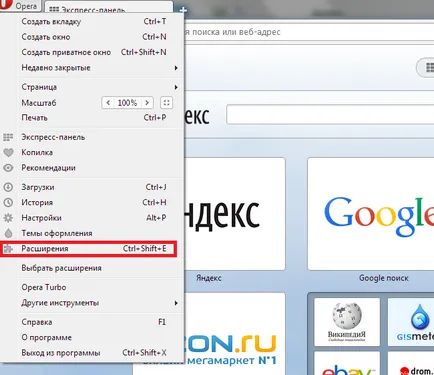This screenshot has height=375, width=434.
Task: Click the 100% zoom value
Action: [x=127, y=103]
